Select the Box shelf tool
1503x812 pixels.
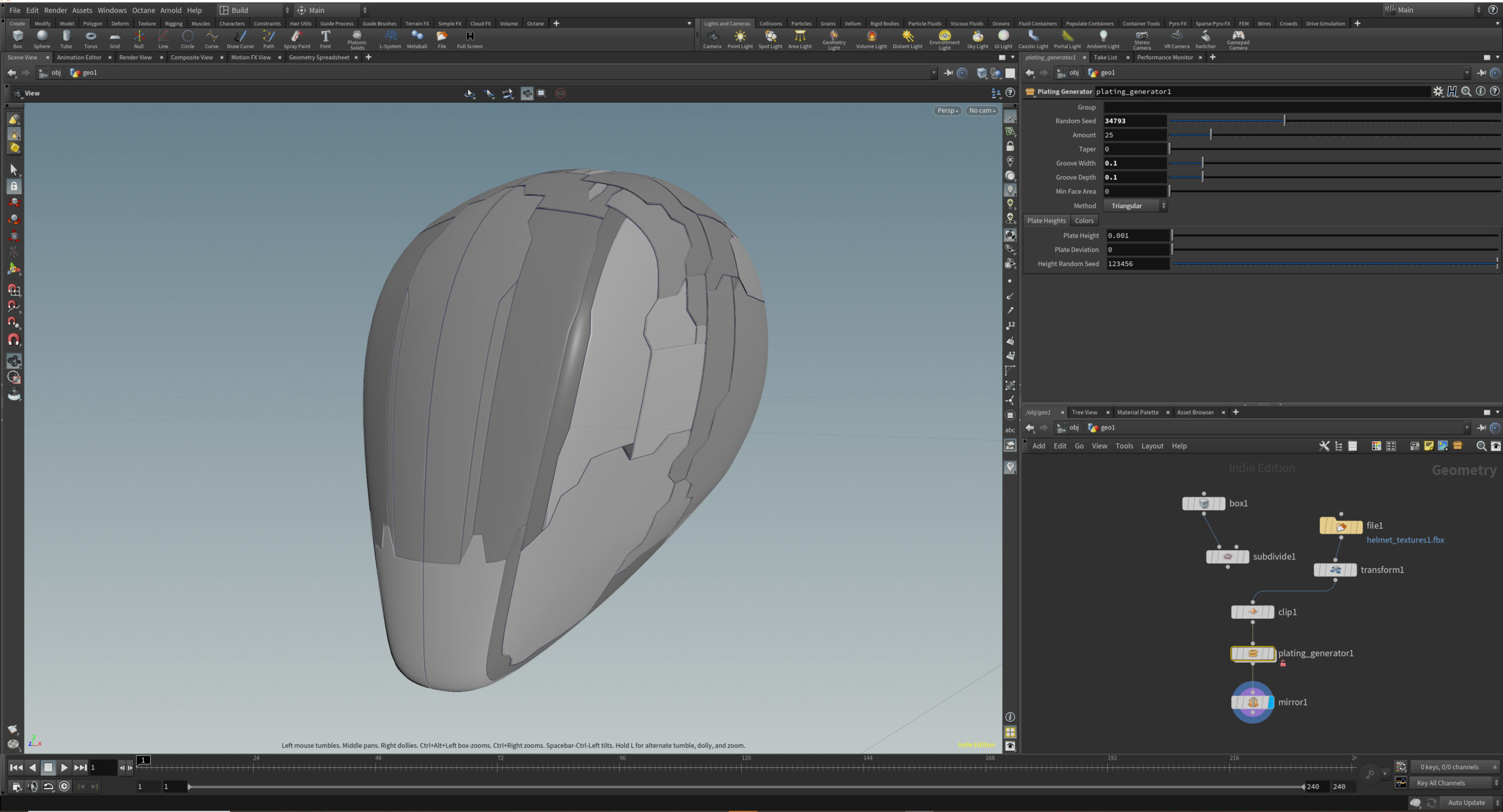pos(18,39)
